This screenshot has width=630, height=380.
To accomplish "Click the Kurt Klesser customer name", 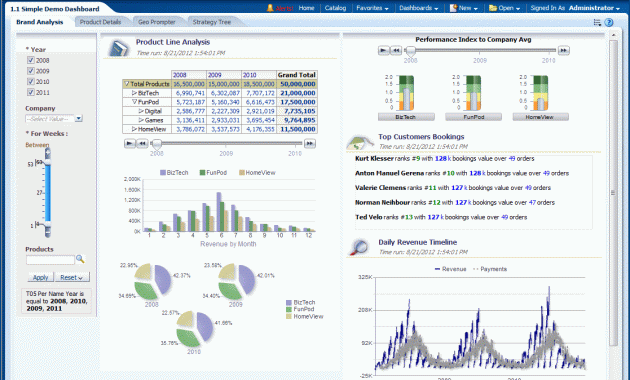I will [x=374, y=159].
